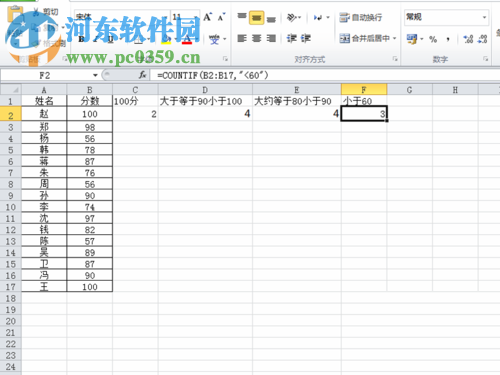Select column E header
Screen dimensions: 500x375
point(297,90)
